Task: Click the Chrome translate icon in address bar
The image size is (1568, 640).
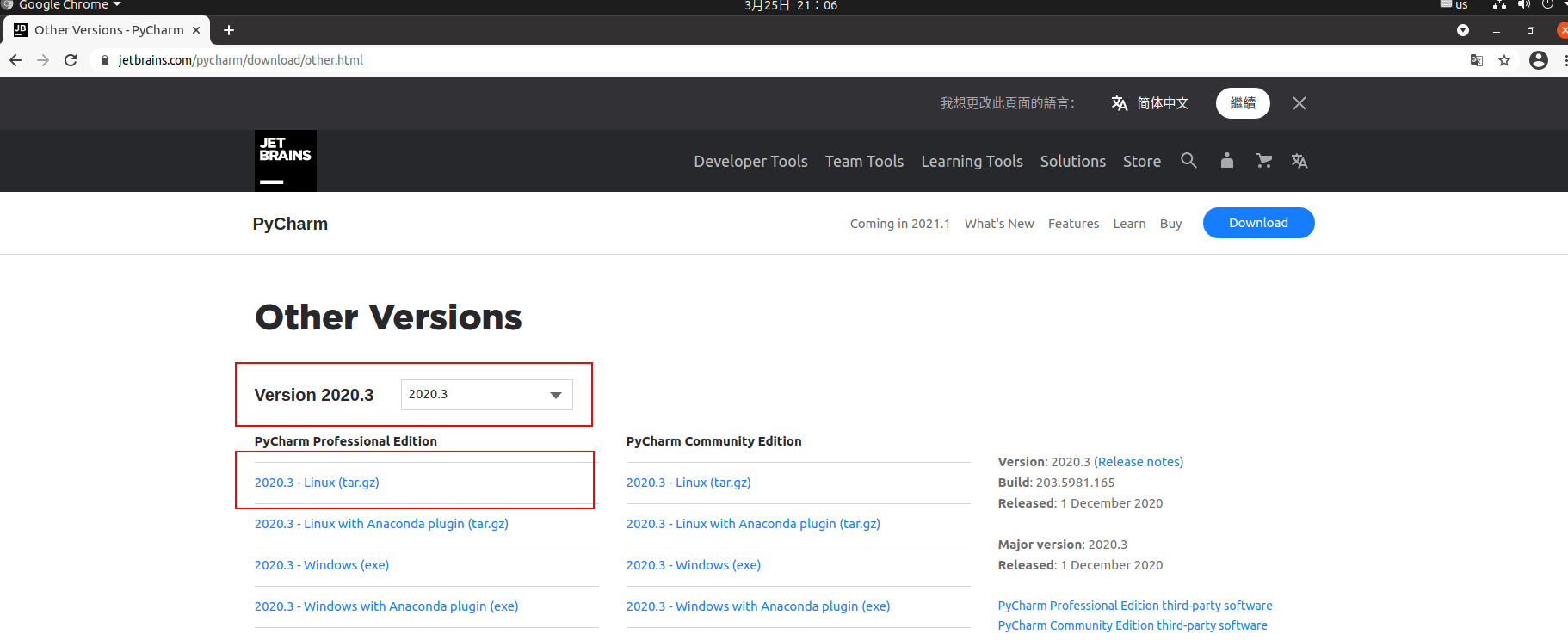Action: point(1477,60)
